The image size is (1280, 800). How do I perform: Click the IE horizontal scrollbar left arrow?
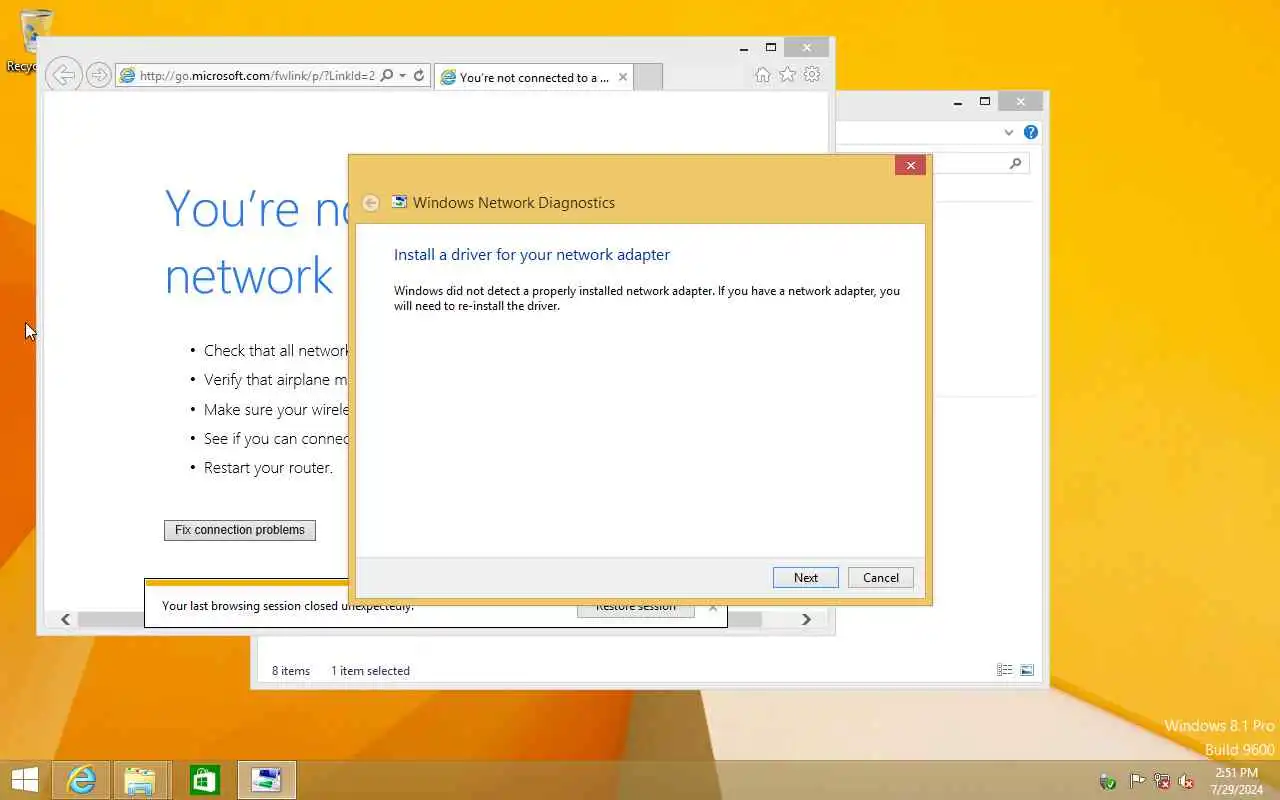(x=65, y=619)
